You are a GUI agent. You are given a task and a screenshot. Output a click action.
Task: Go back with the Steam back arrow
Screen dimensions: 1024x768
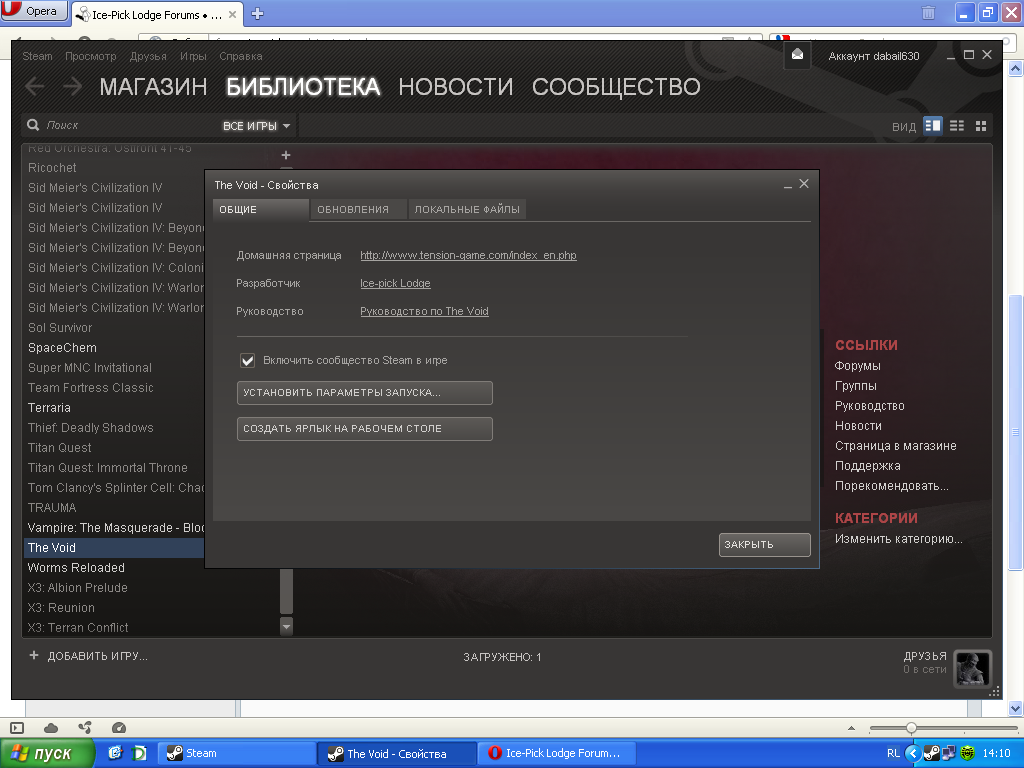(35, 86)
